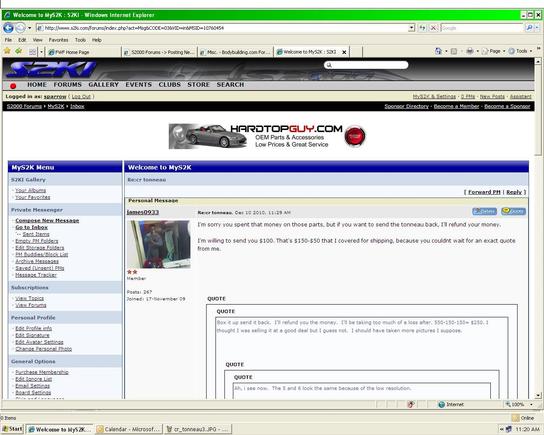Expand the address bar history dropdown

(411, 28)
